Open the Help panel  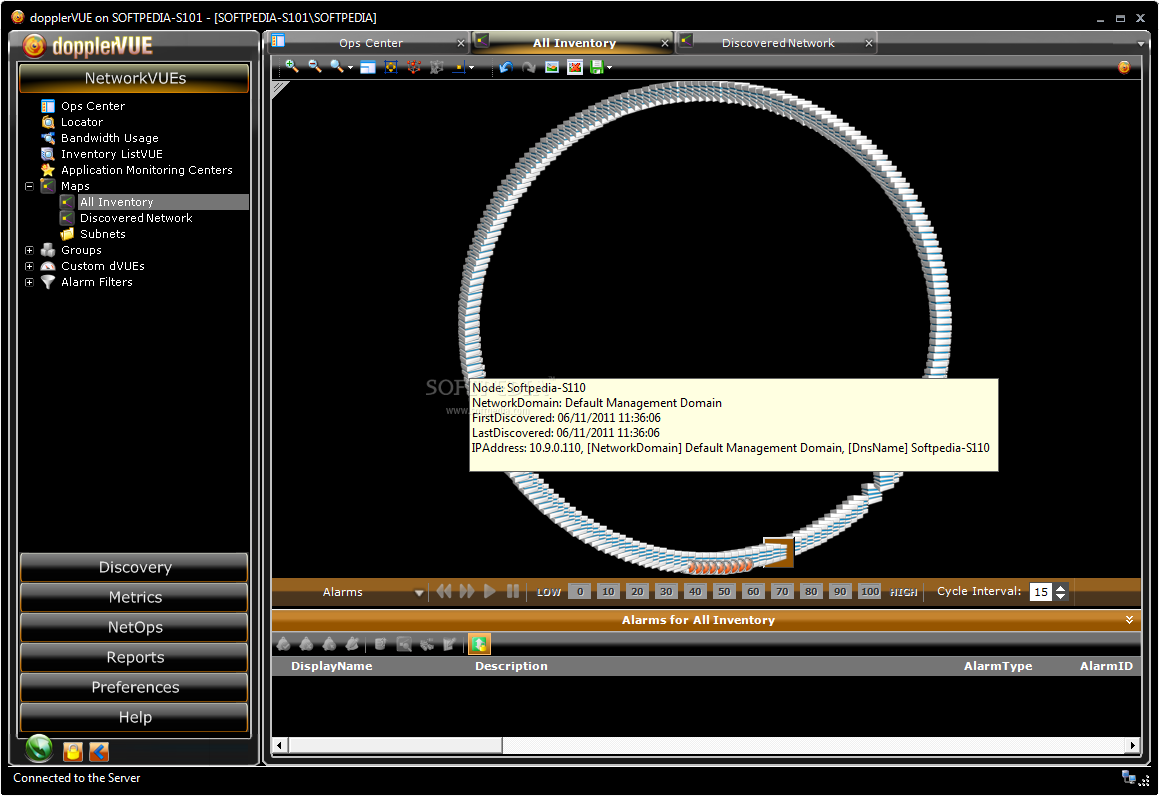tap(135, 717)
